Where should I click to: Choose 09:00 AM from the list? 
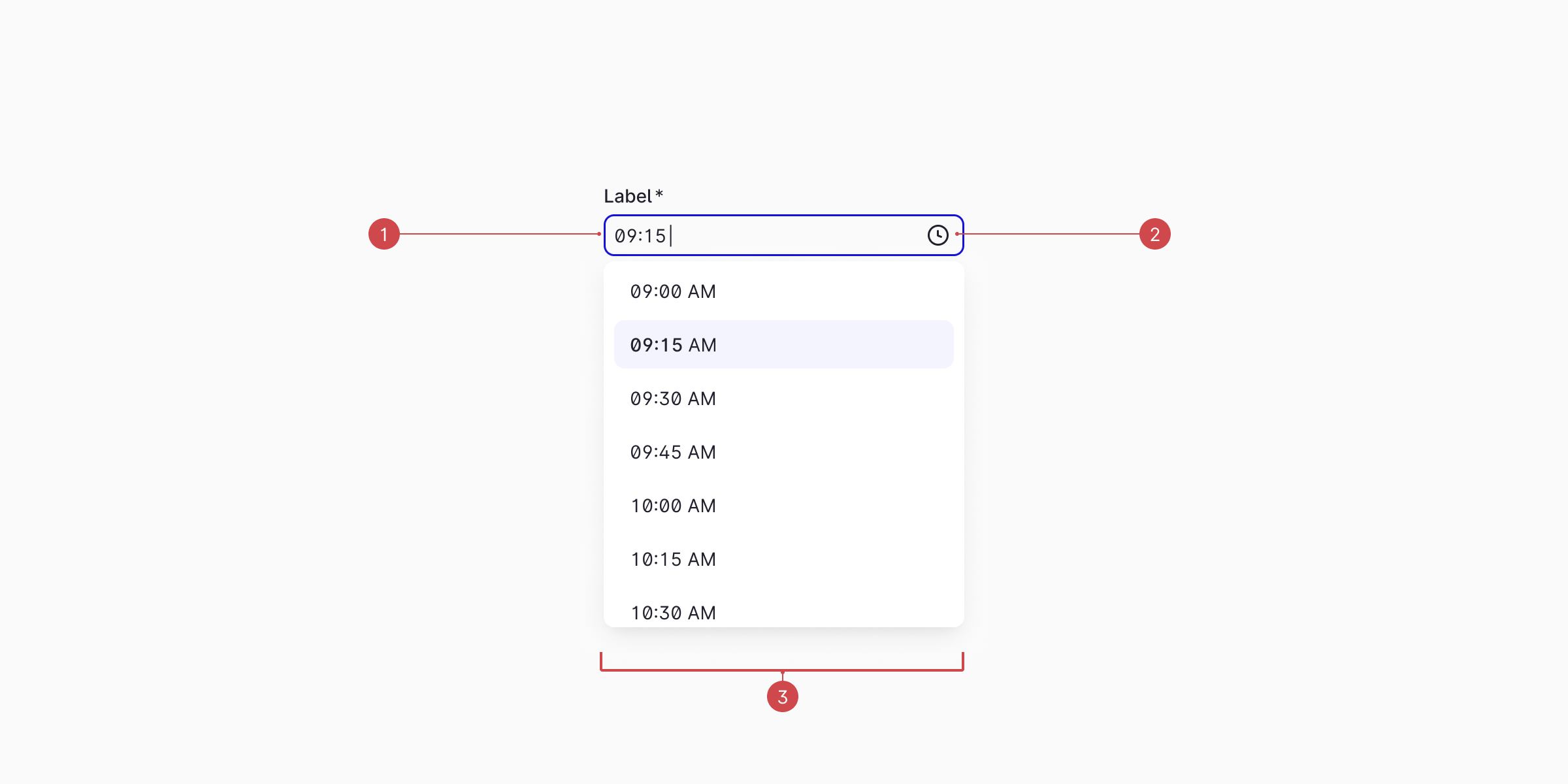coord(783,291)
